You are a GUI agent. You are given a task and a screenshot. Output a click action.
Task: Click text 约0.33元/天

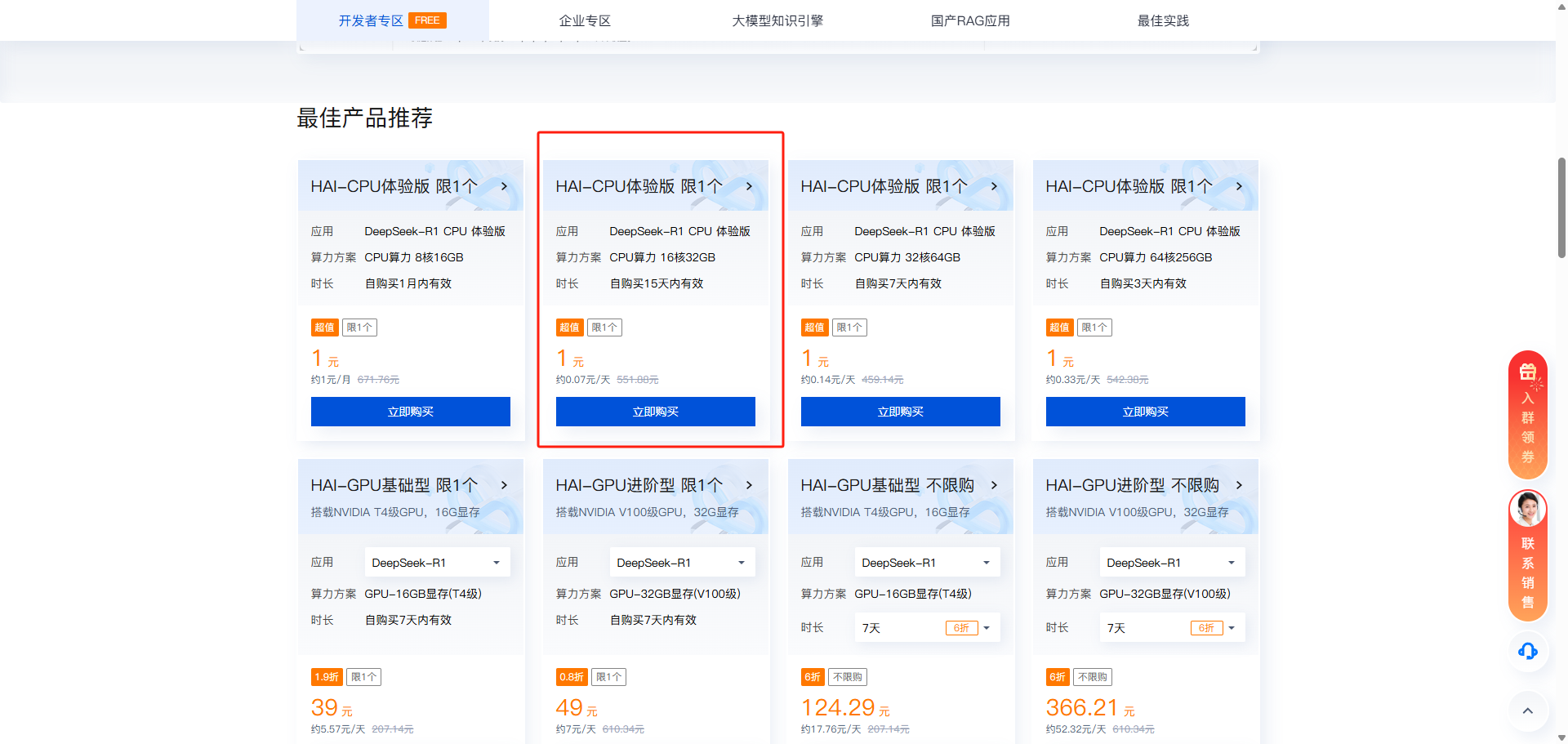pyautogui.click(x=1073, y=380)
